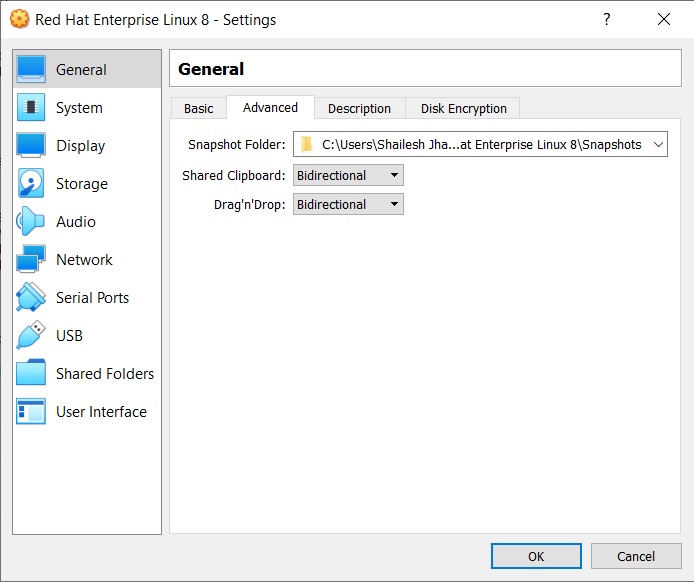Viewport: 694px width, 582px height.
Task: Select the System settings label
Action: pos(79,108)
